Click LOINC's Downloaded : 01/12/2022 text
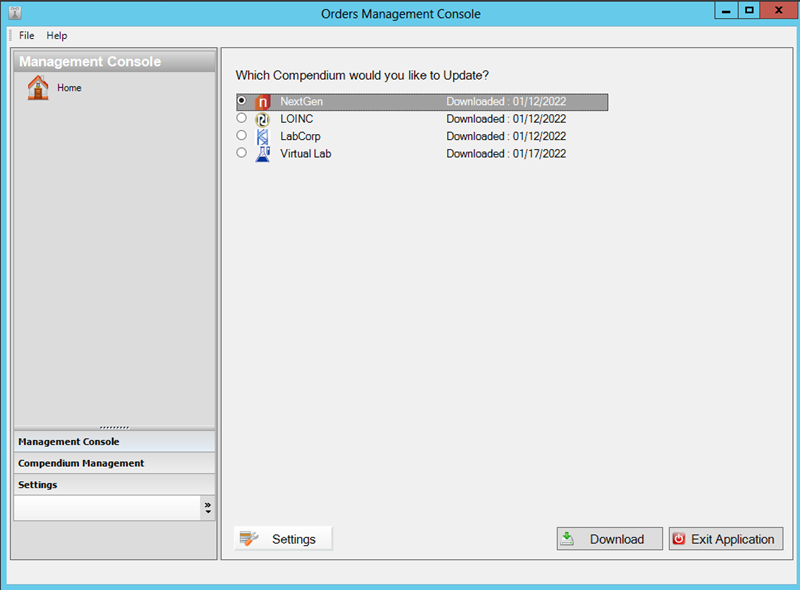This screenshot has height=590, width=800. pyautogui.click(x=506, y=119)
